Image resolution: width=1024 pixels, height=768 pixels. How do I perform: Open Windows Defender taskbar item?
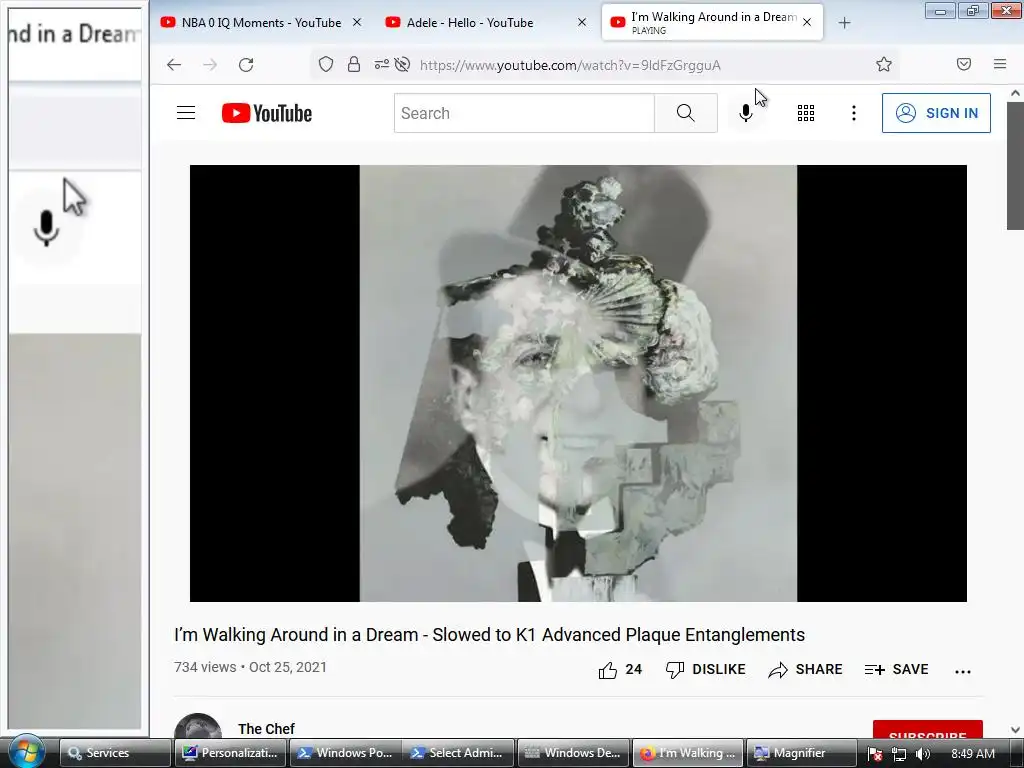(573, 753)
